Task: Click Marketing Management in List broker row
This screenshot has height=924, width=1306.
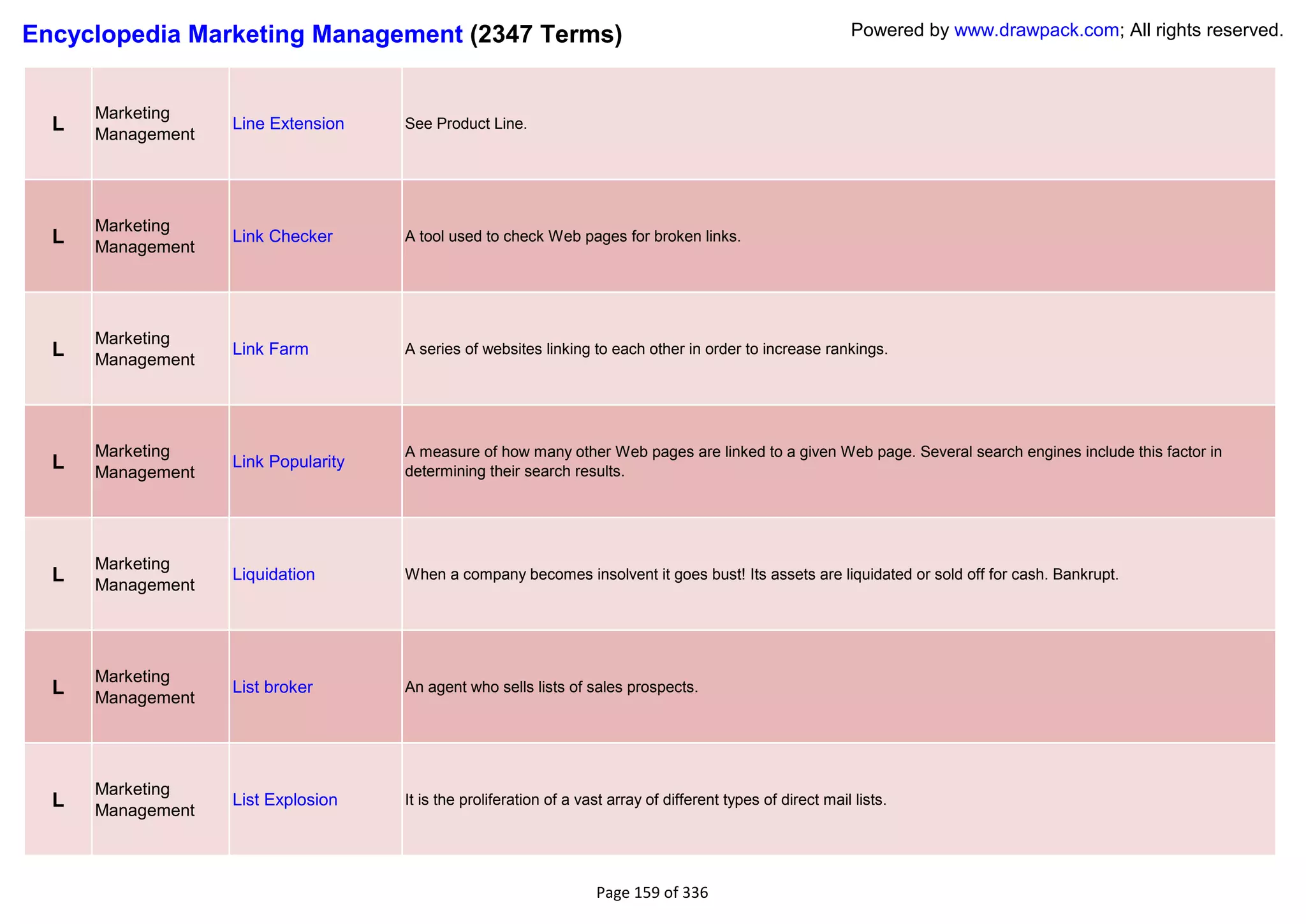Action: pos(145,687)
